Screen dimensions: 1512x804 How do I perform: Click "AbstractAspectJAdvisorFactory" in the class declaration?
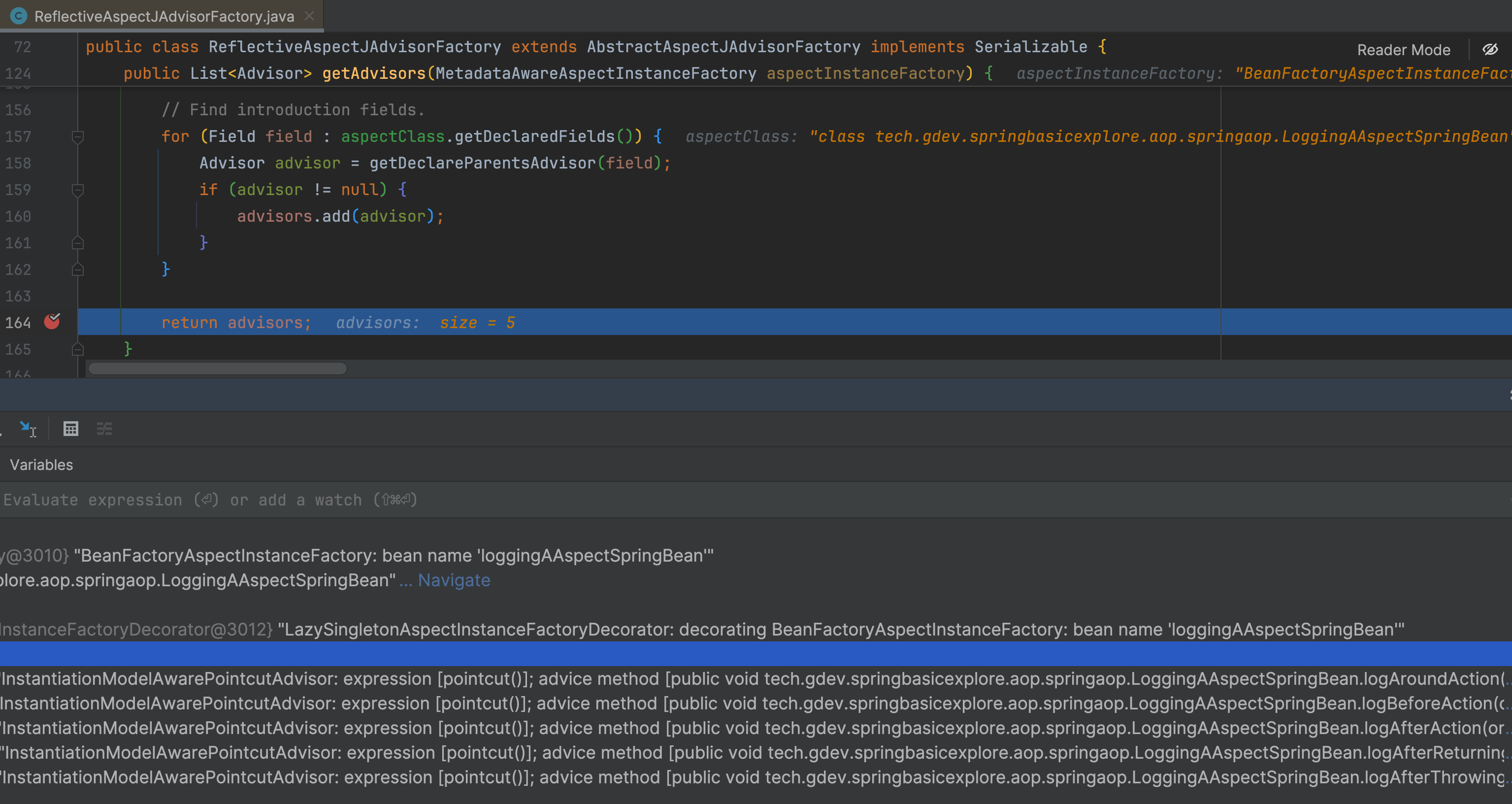pyautogui.click(x=723, y=47)
